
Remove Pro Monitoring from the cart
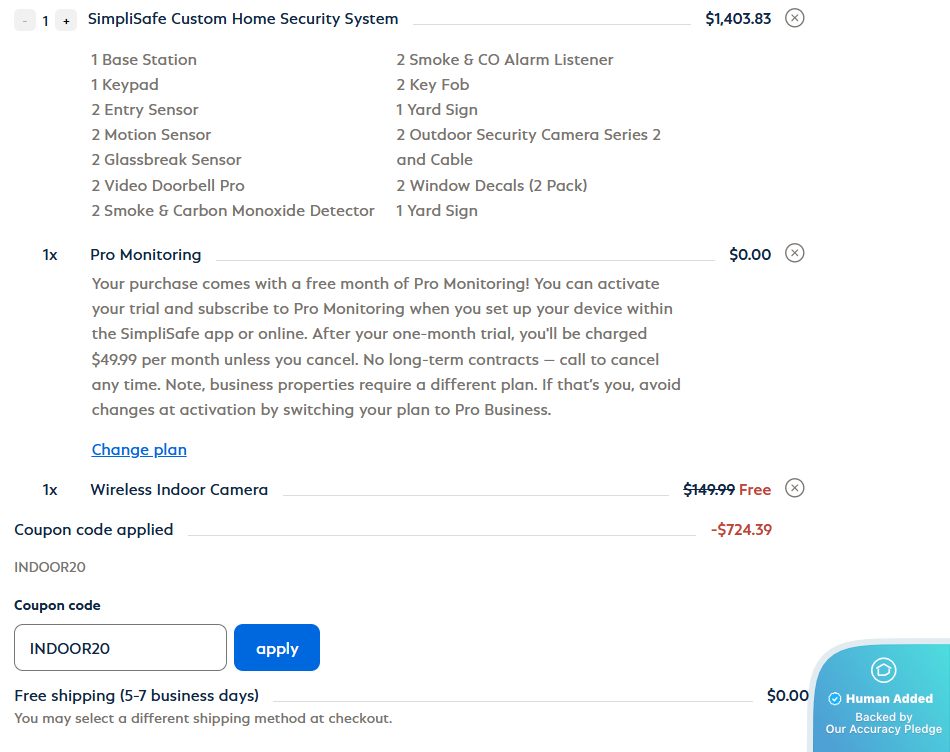click(794, 253)
